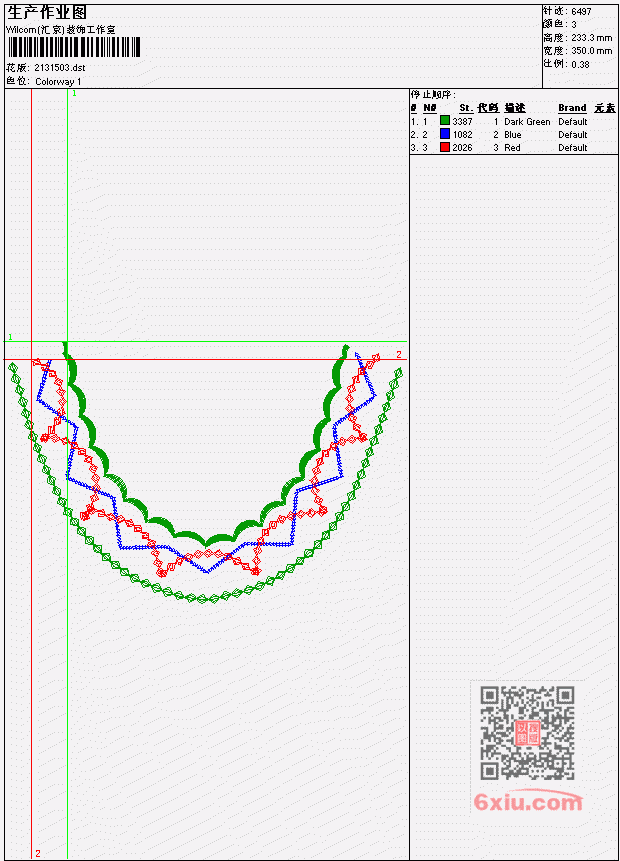Click the Blue description cell

[513, 135]
